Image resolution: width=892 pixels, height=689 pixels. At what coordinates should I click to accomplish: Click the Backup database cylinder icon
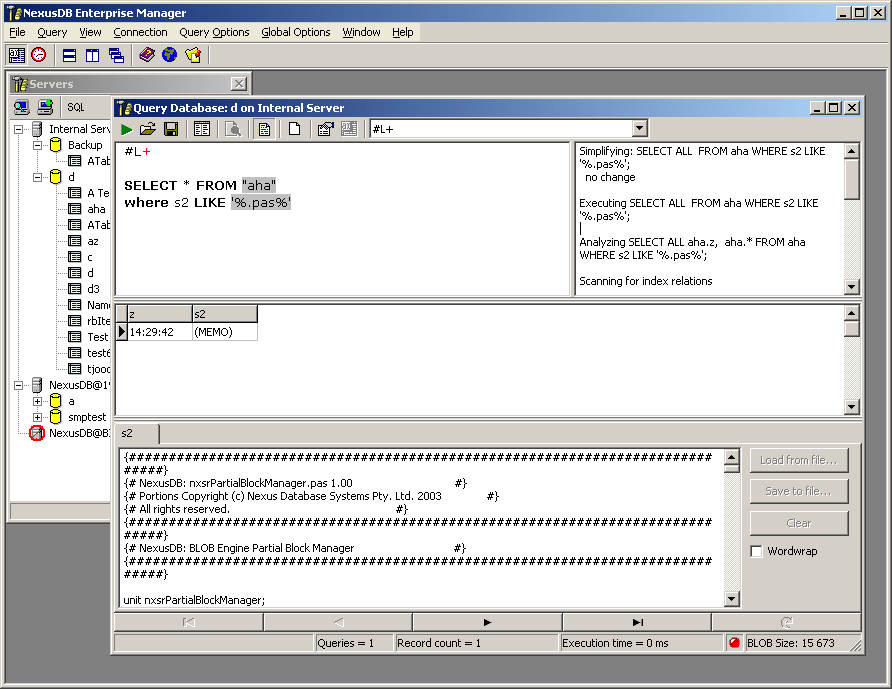click(x=55, y=145)
